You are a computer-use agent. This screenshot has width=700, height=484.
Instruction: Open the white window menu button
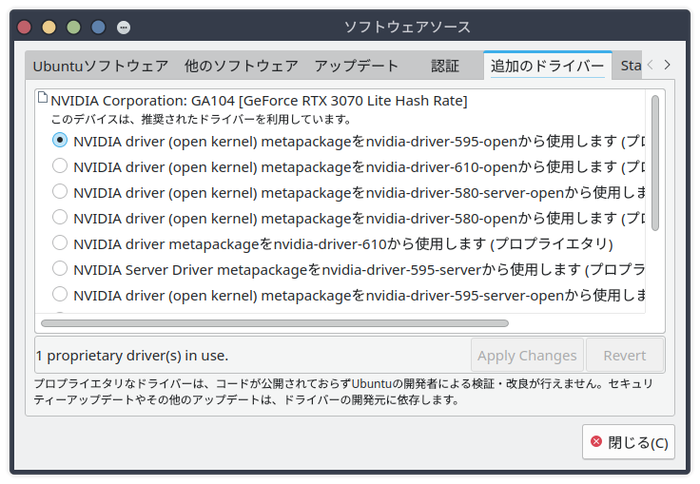point(124,28)
